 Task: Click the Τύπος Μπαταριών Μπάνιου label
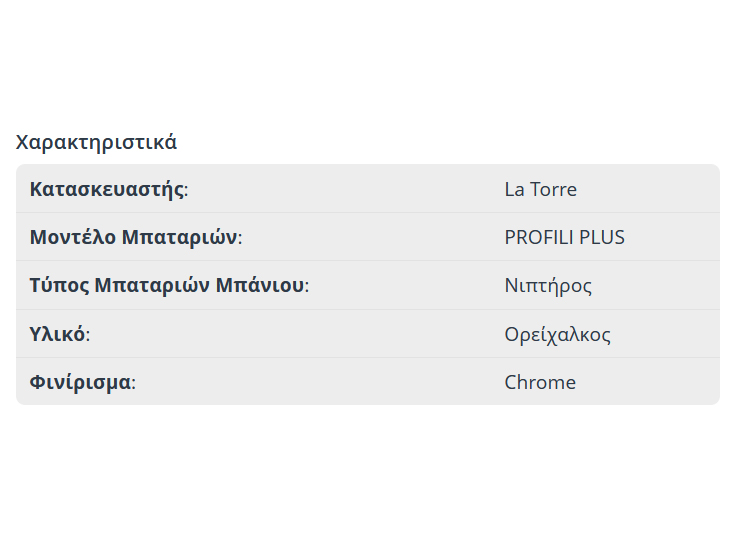click(167, 285)
